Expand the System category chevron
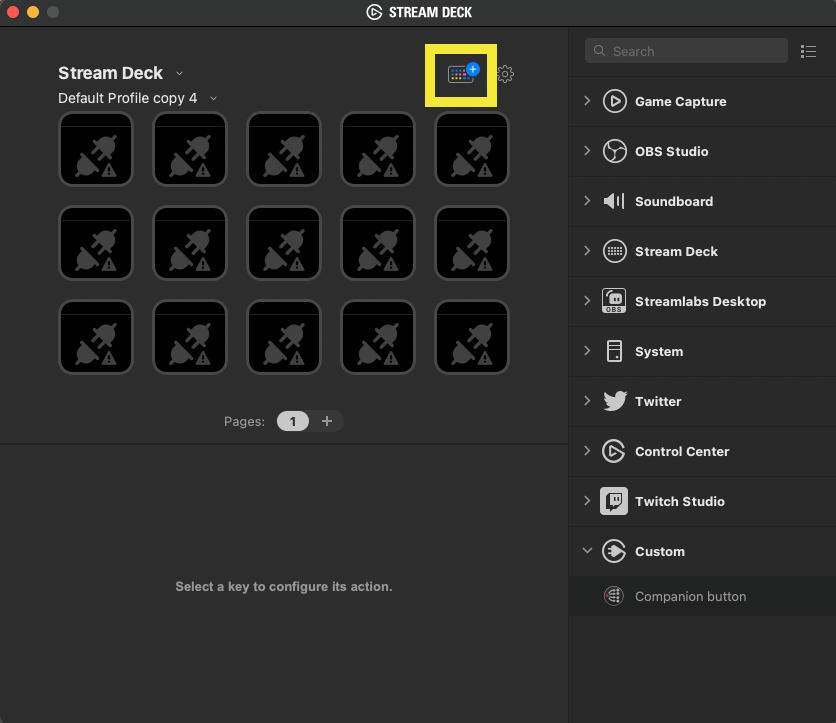Viewport: 836px width, 723px height. coord(587,351)
